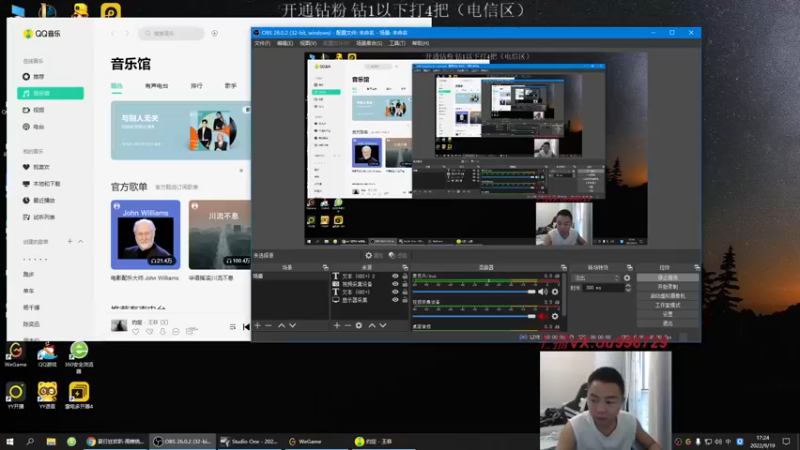Add a new scene with plus icon
The image size is (800, 450).
(258, 326)
